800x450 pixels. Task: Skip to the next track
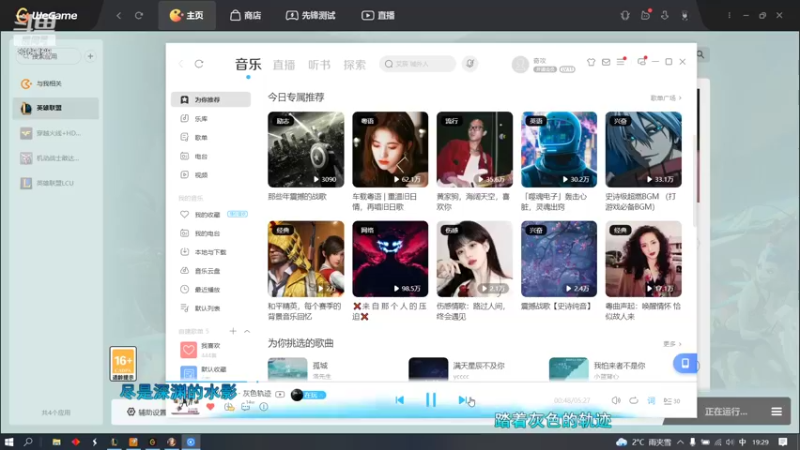tap(462, 400)
